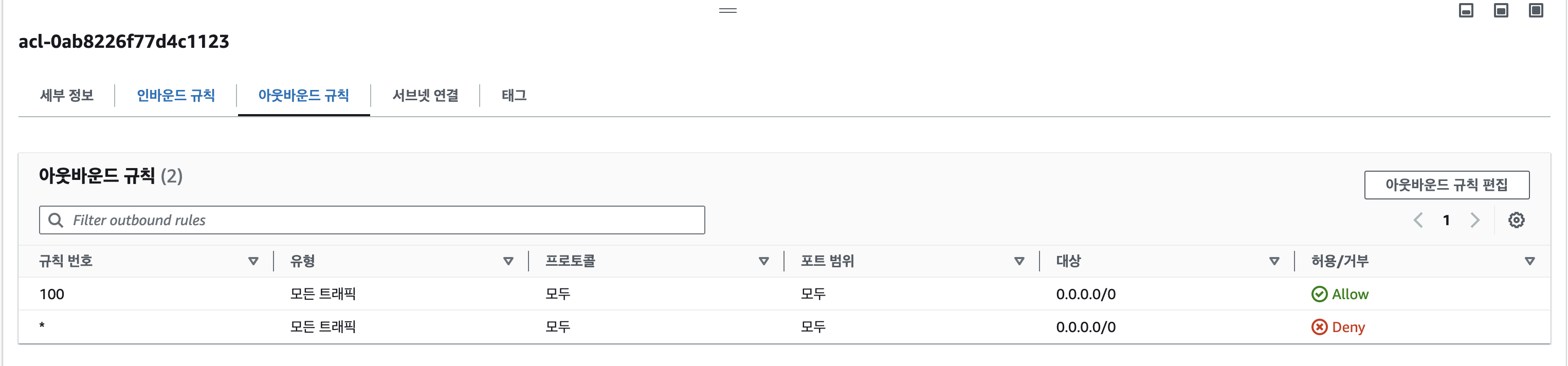
Task: Go to previous page of outbound rules
Action: (1418, 220)
